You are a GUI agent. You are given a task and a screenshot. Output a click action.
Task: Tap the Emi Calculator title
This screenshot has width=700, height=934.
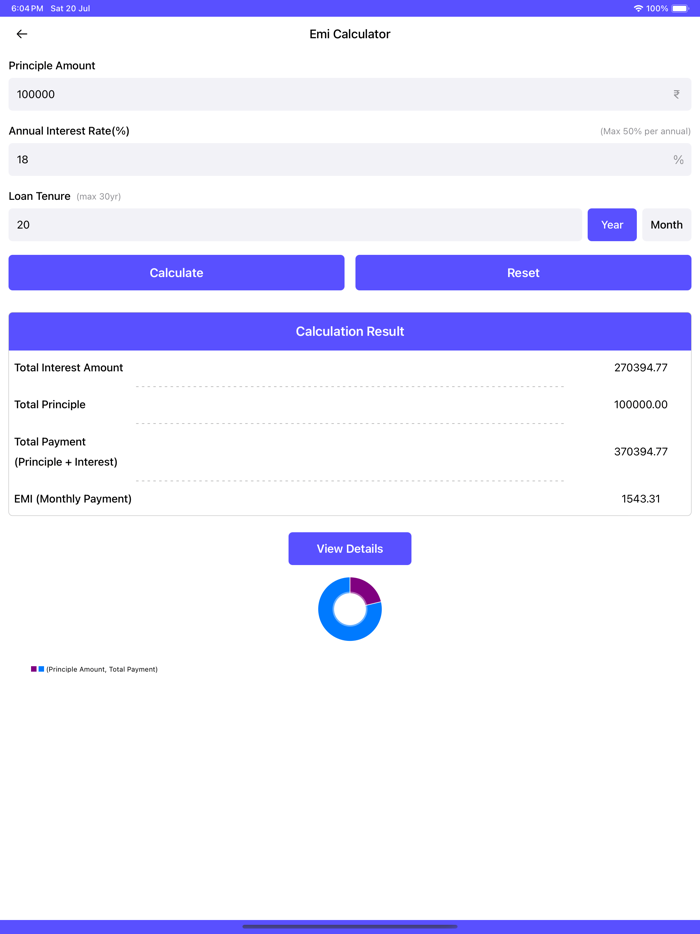349,33
